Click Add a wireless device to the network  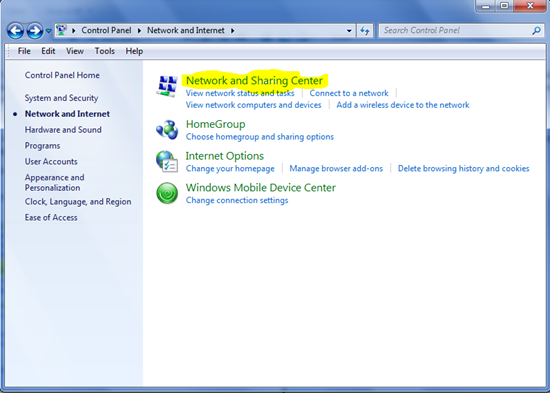(403, 105)
